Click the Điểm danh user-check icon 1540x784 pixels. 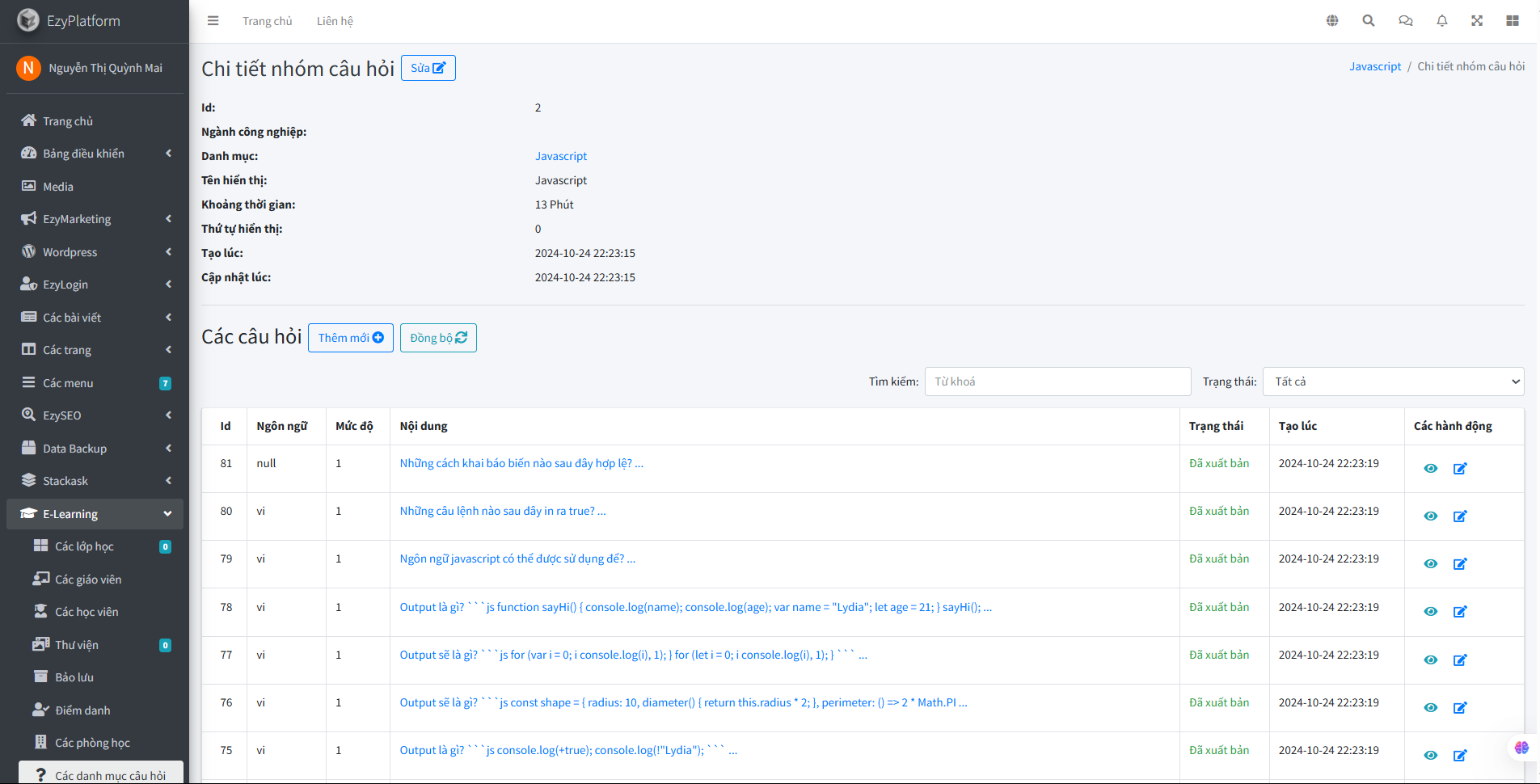[40, 710]
